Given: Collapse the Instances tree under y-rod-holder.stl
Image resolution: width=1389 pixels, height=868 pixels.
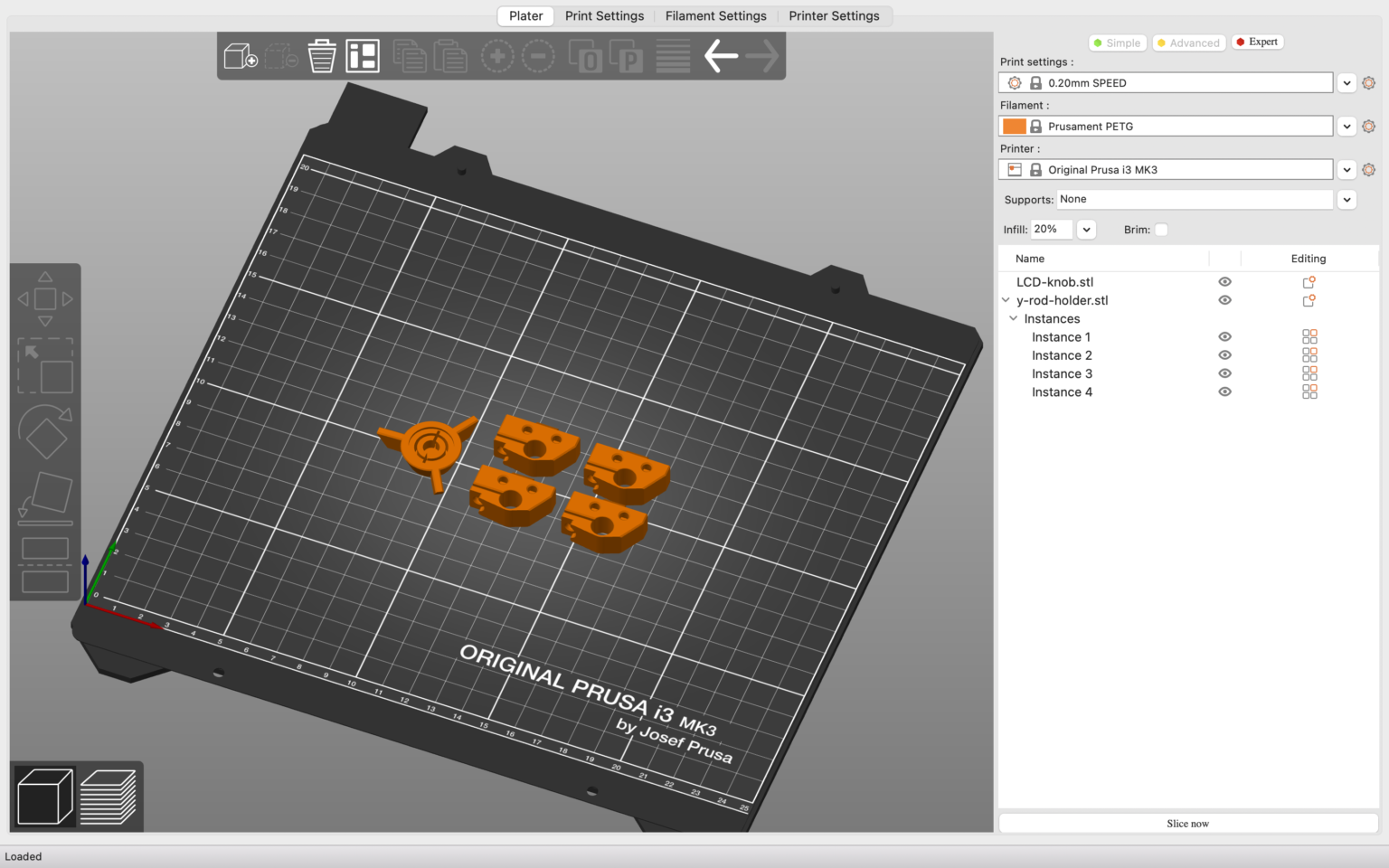Looking at the screenshot, I should 1013,318.
